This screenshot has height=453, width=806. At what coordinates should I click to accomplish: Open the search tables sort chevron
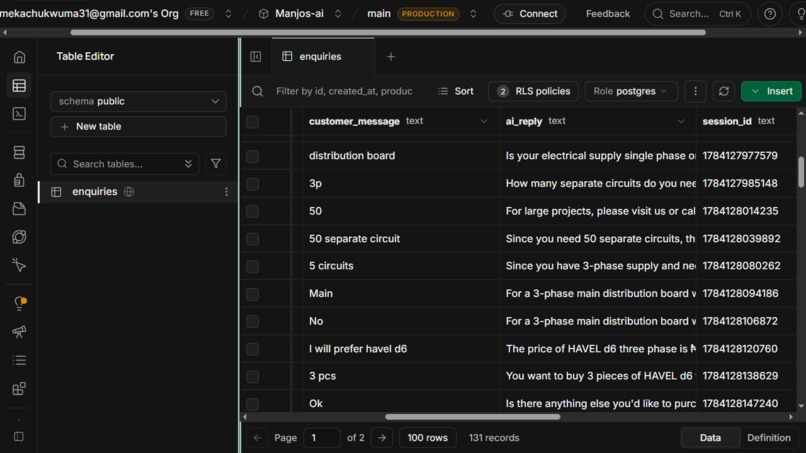[188, 164]
